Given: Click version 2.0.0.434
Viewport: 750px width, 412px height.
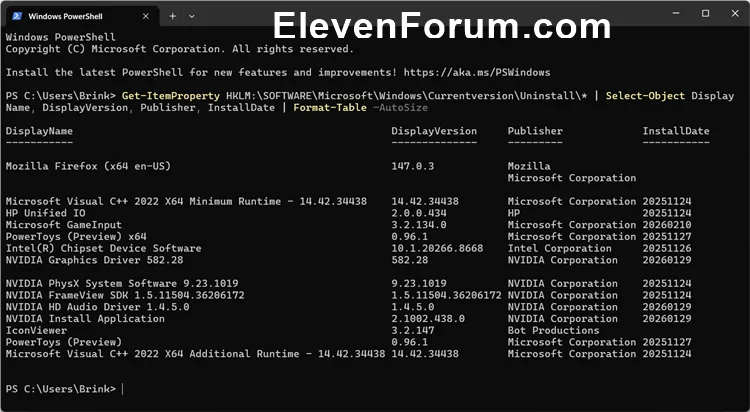Looking at the screenshot, I should coord(419,213).
